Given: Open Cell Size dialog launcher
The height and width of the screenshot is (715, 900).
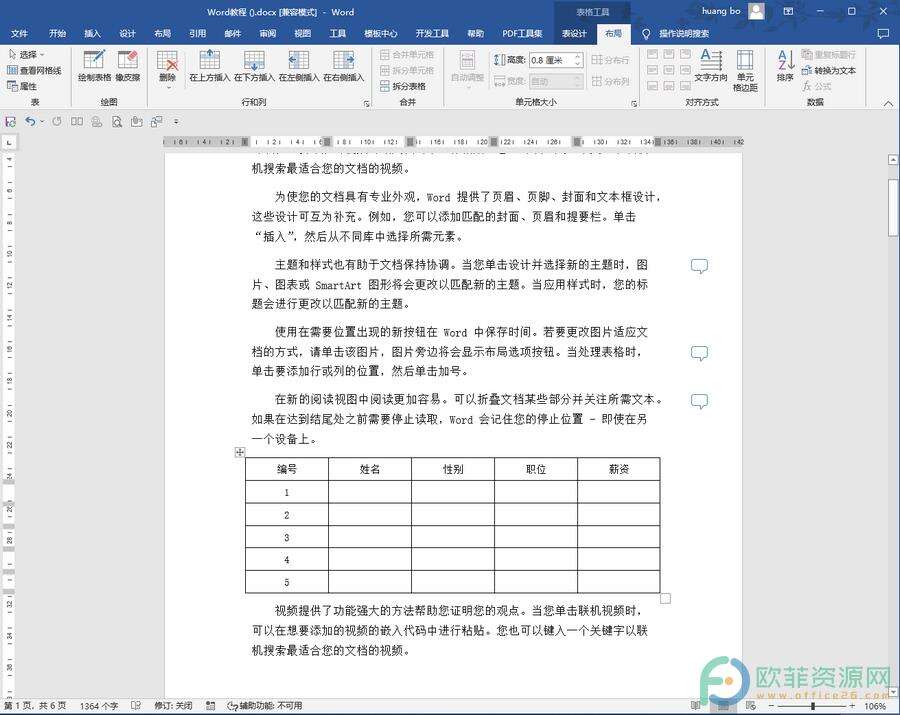Looking at the screenshot, I should 634,103.
